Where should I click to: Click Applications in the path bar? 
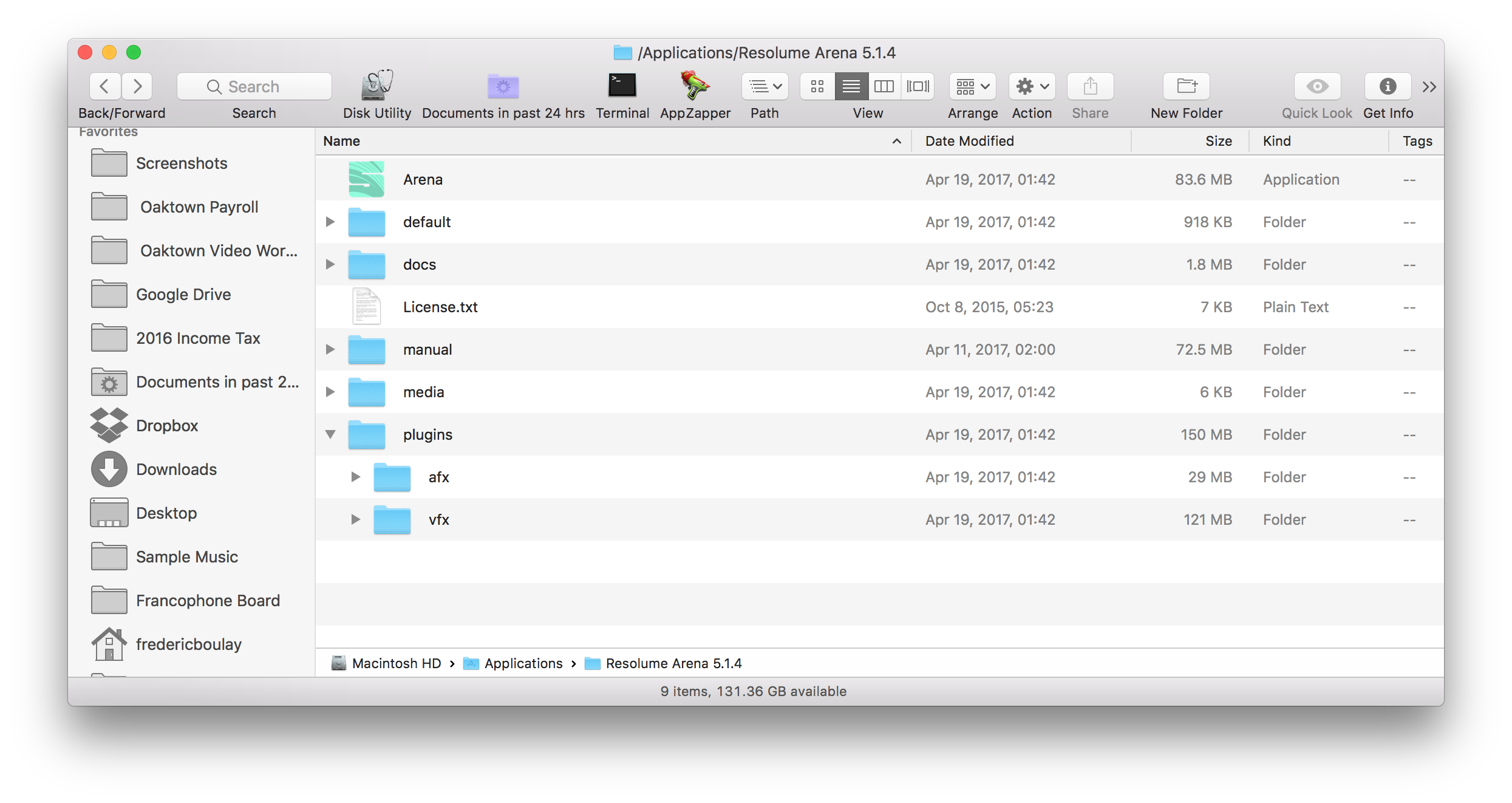[523, 663]
